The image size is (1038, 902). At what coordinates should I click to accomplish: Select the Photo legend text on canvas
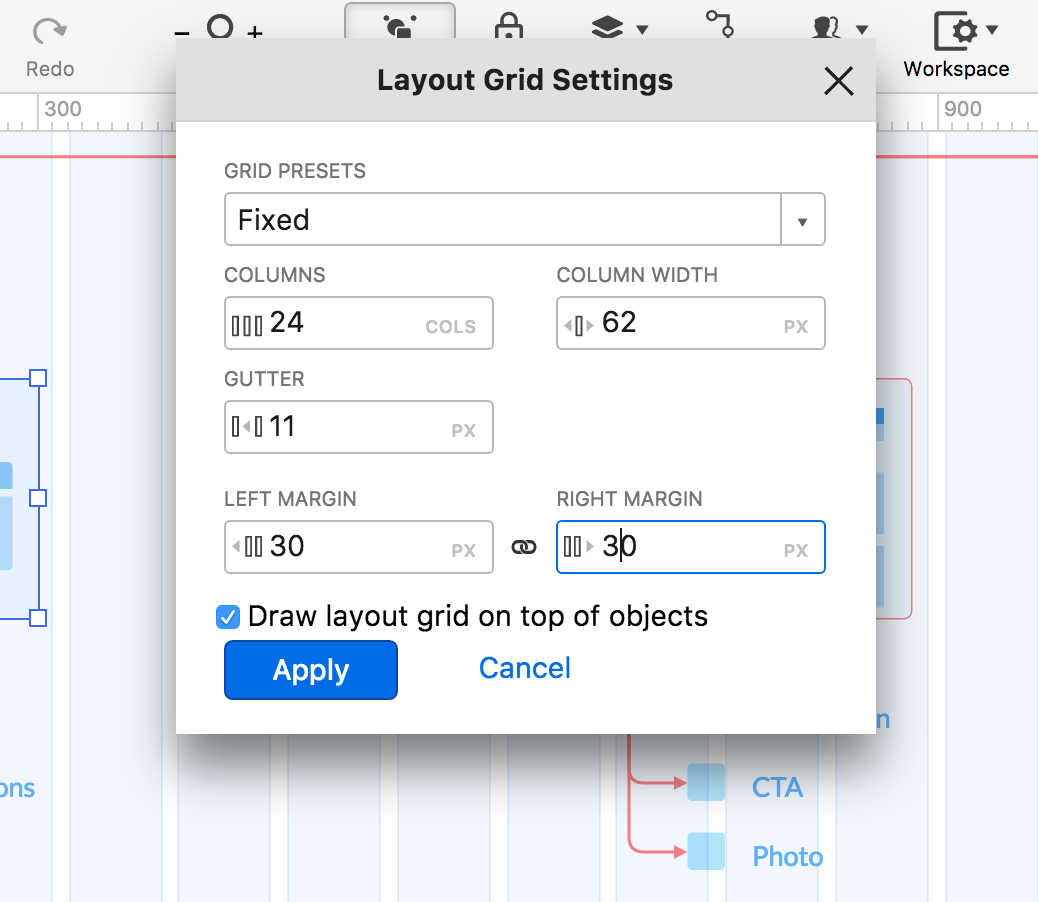pyautogui.click(x=788, y=856)
